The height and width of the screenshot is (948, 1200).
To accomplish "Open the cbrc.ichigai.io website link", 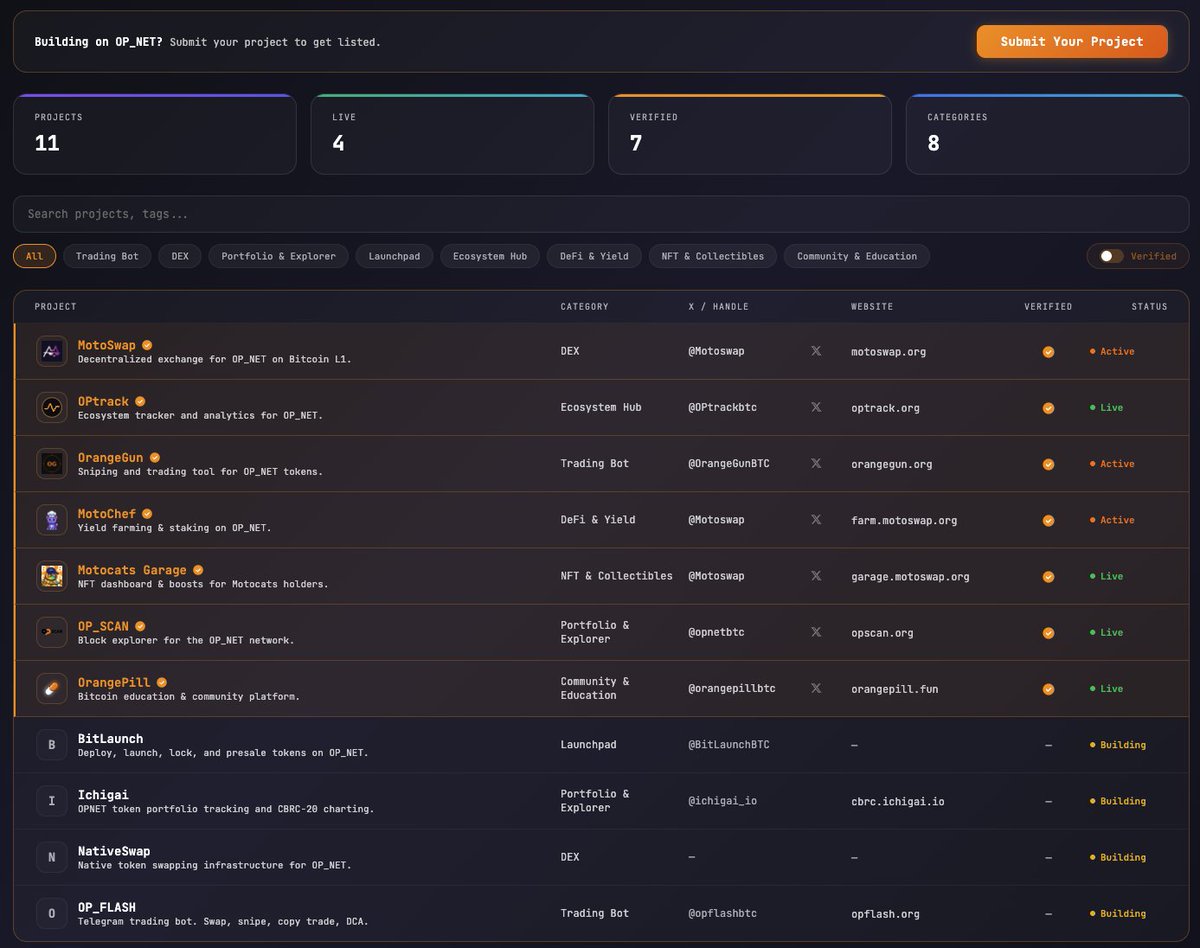I will click(898, 801).
